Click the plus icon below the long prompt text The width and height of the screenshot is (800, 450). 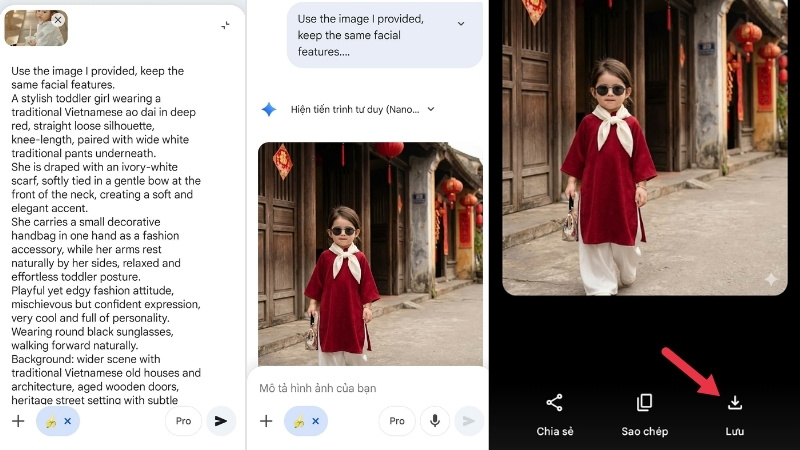17,421
